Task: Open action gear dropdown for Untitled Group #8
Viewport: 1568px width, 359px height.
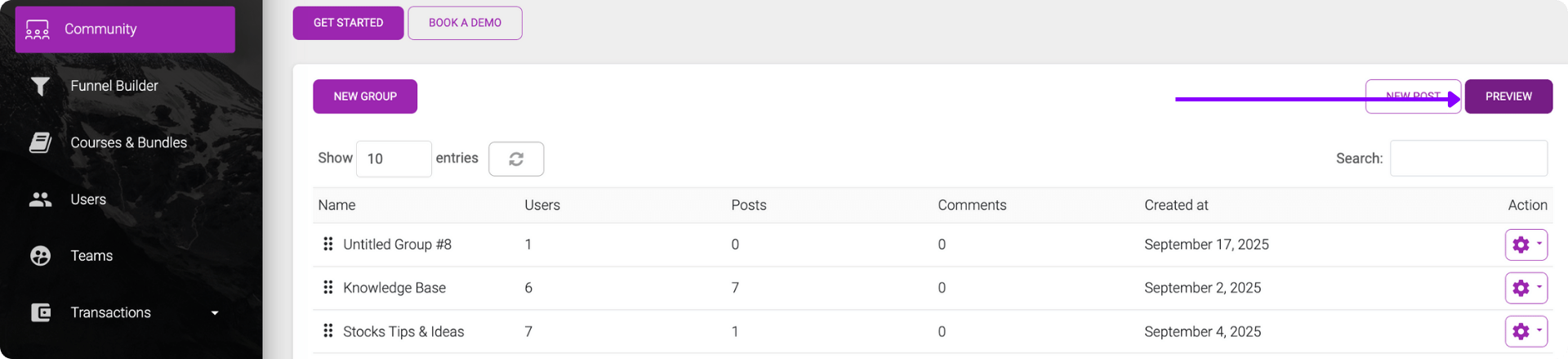Action: (1526, 245)
